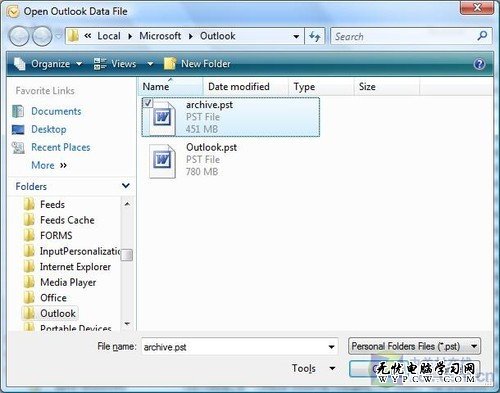Select the Outlook.pst file name

211,147
